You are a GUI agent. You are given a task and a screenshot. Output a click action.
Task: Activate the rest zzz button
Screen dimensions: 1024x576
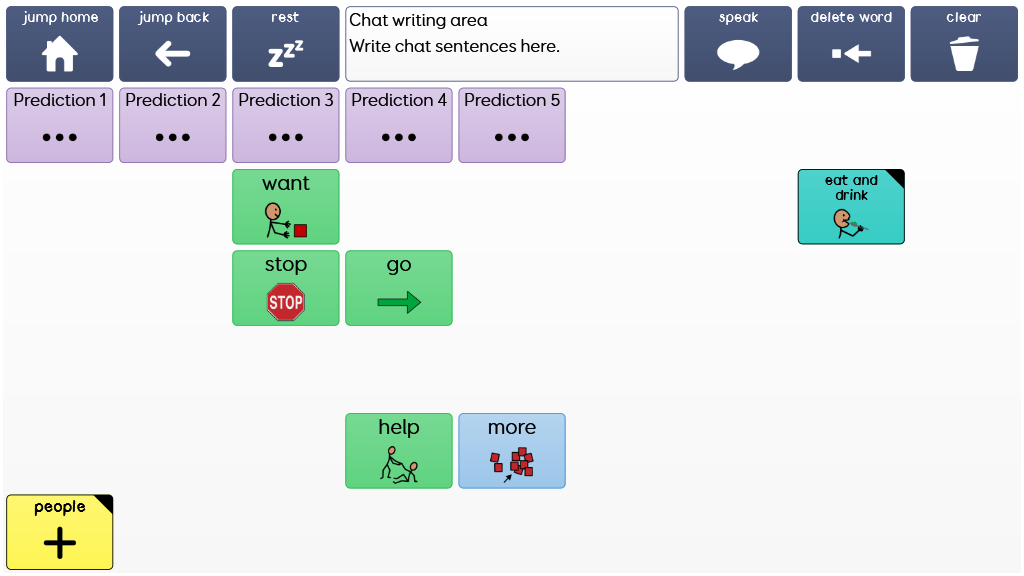(x=285, y=44)
